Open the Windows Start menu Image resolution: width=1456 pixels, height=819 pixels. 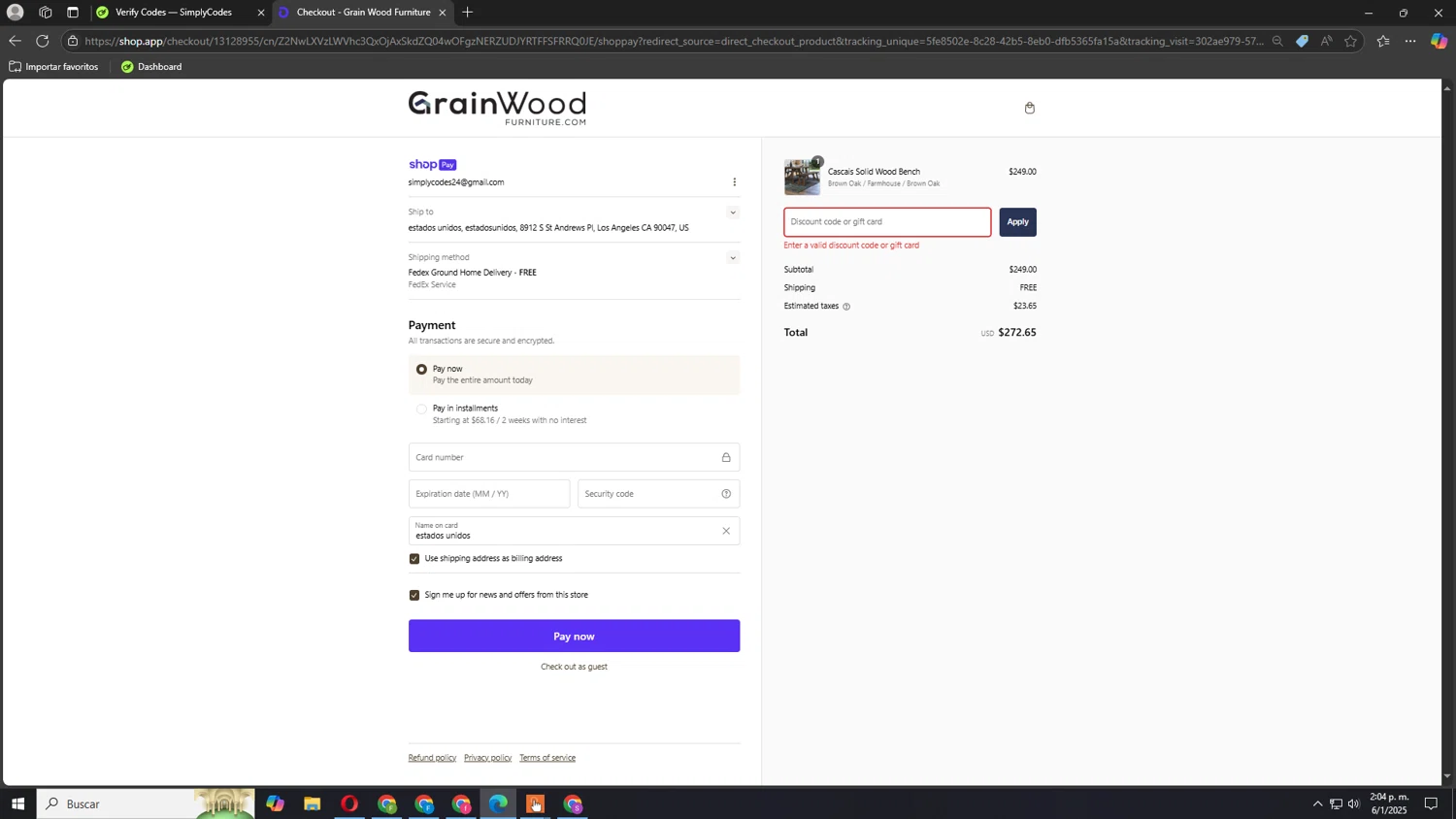click(17, 803)
